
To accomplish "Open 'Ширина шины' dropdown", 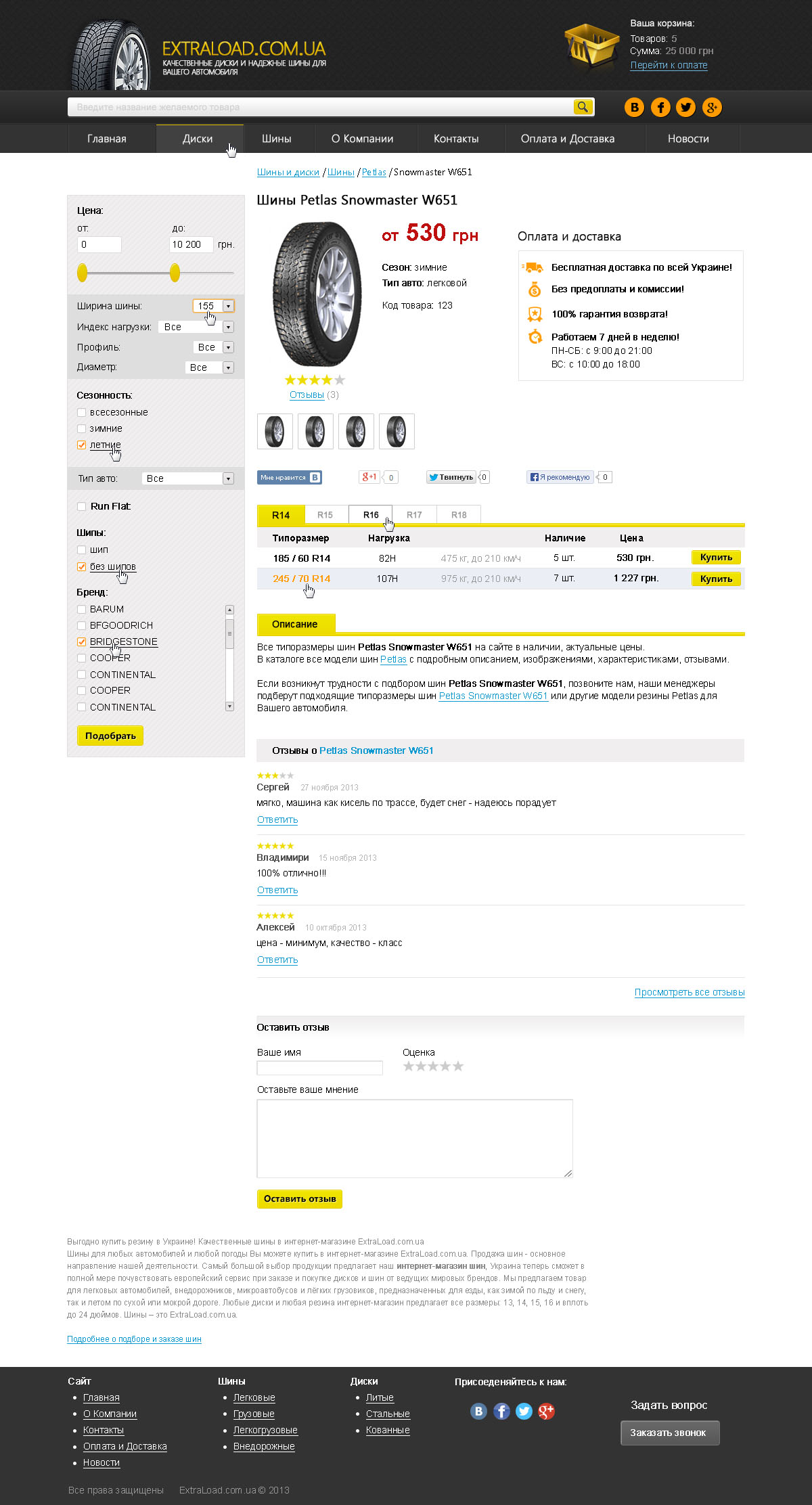I will click(x=213, y=306).
